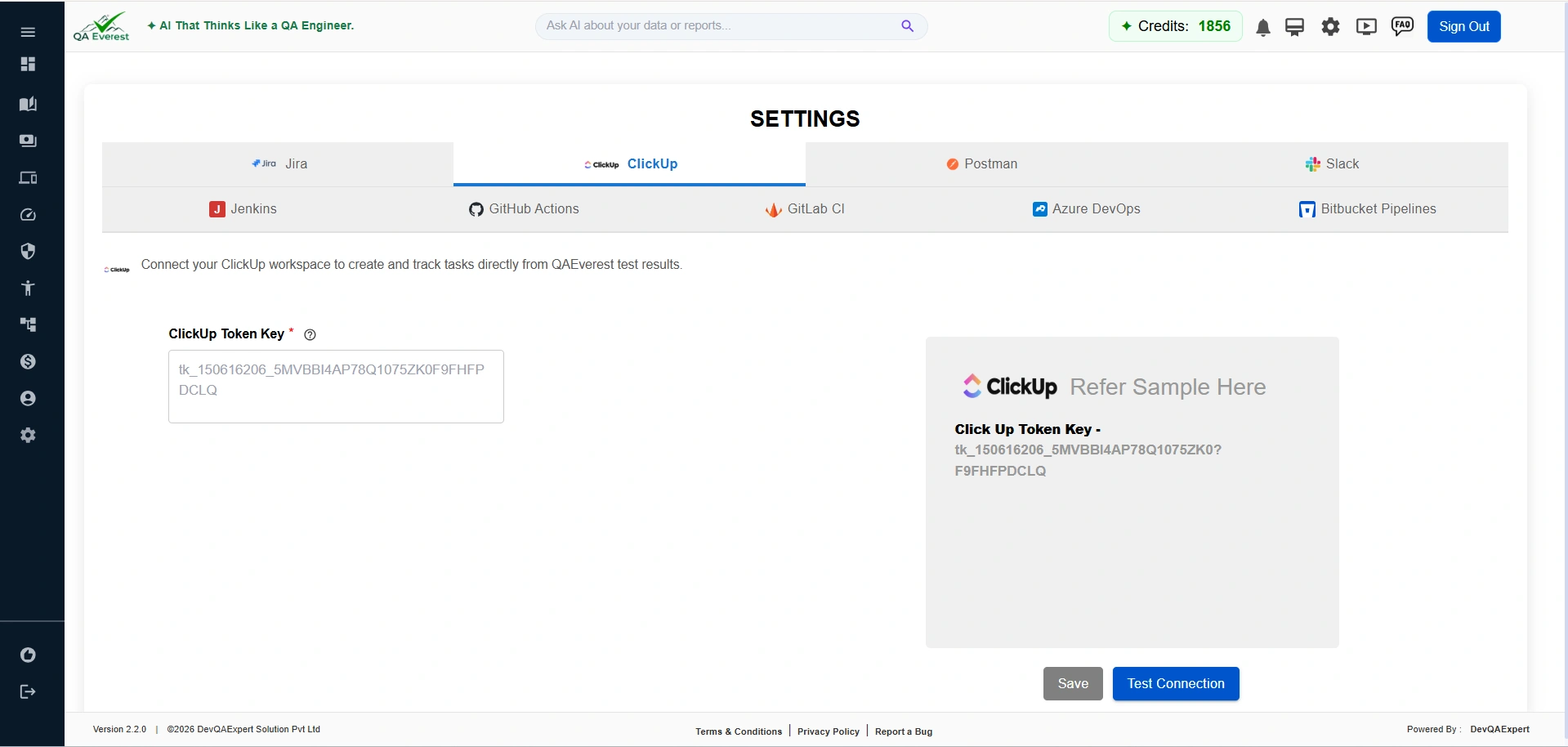Click the Credits: 1856 badge
The width and height of the screenshot is (1568, 747).
1176,26
